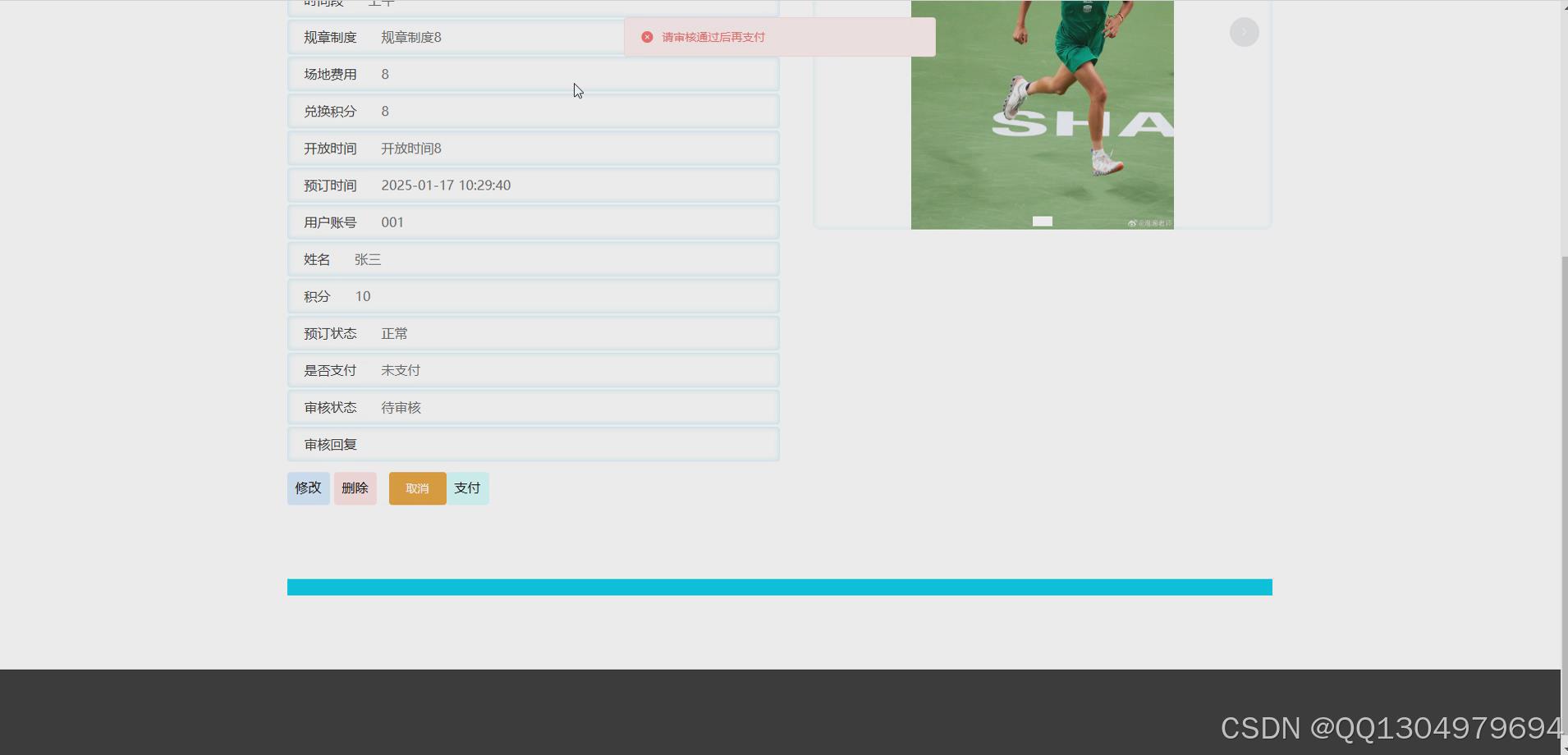This screenshot has height=755, width=1568.
Task: Click the 预订状态 value 正常
Action: pyautogui.click(x=394, y=333)
